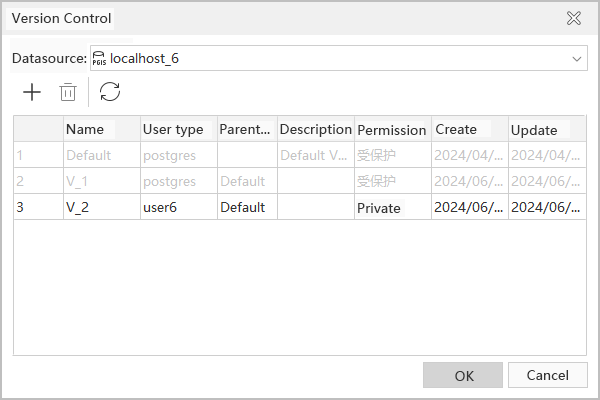The width and height of the screenshot is (600, 400).
Task: Click the Private permission cell
Action: [x=391, y=208]
